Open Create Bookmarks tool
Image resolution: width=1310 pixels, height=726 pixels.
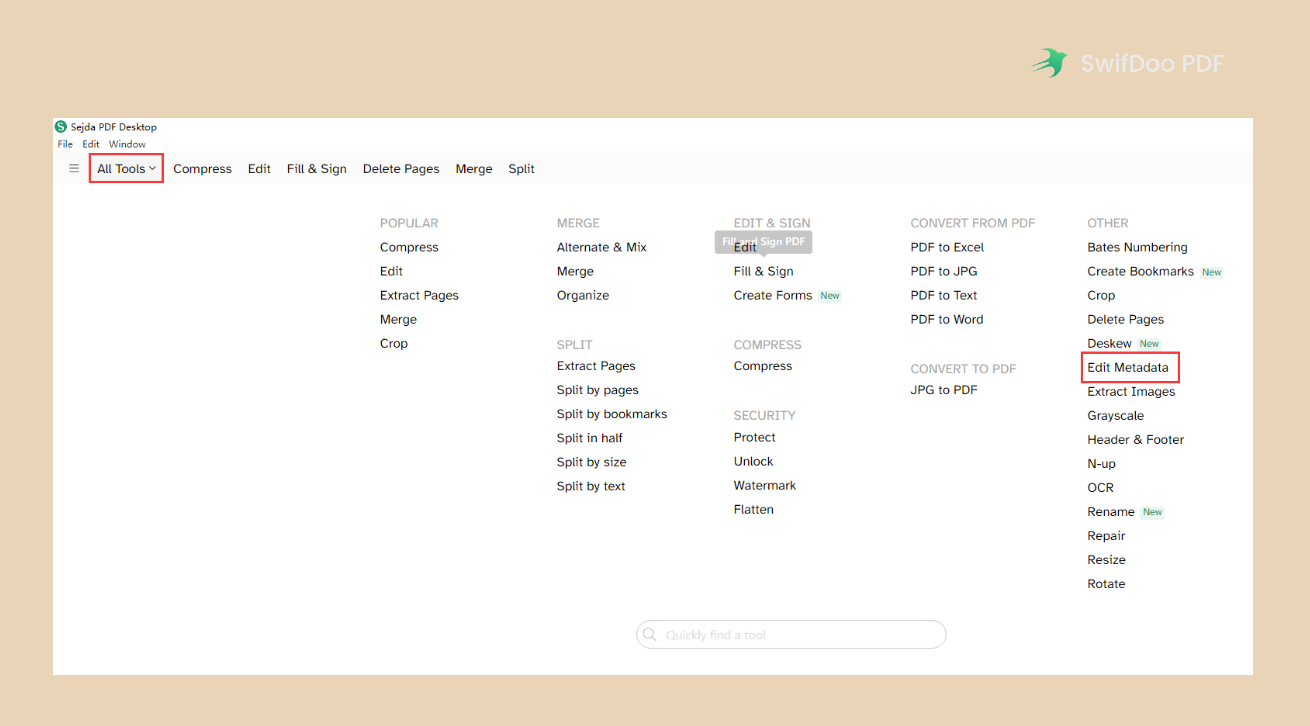(1141, 271)
